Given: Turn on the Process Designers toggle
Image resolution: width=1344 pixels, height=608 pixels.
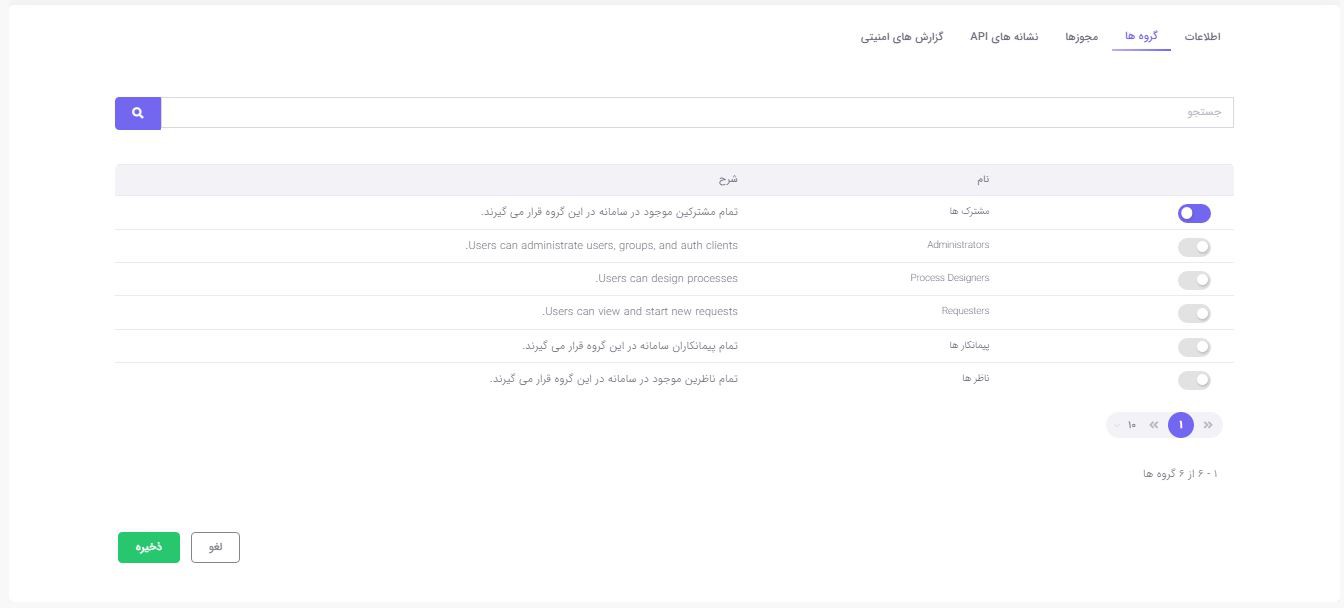Looking at the screenshot, I should coord(1194,280).
